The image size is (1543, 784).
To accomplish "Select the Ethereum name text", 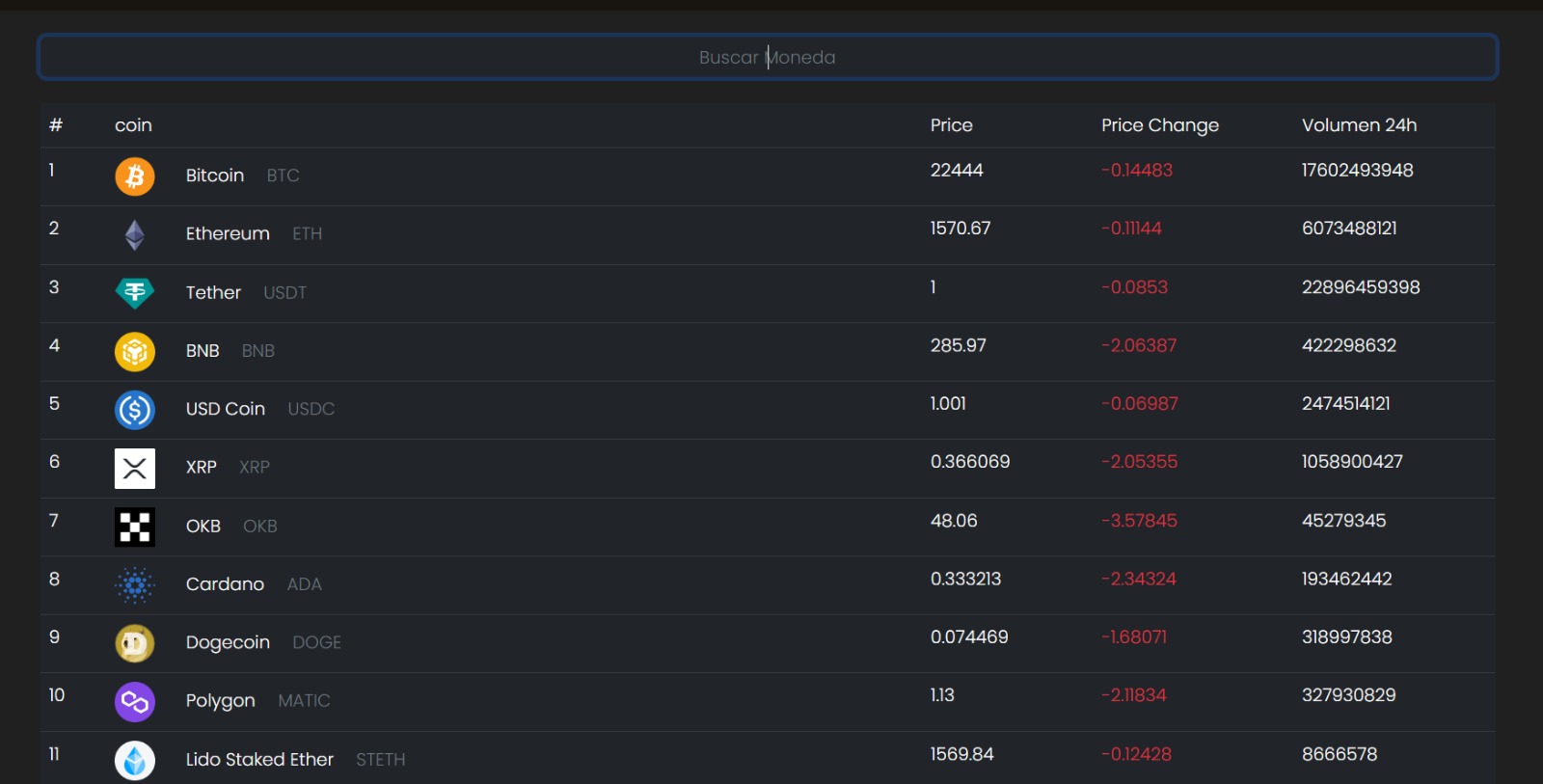I will pyautogui.click(x=228, y=233).
